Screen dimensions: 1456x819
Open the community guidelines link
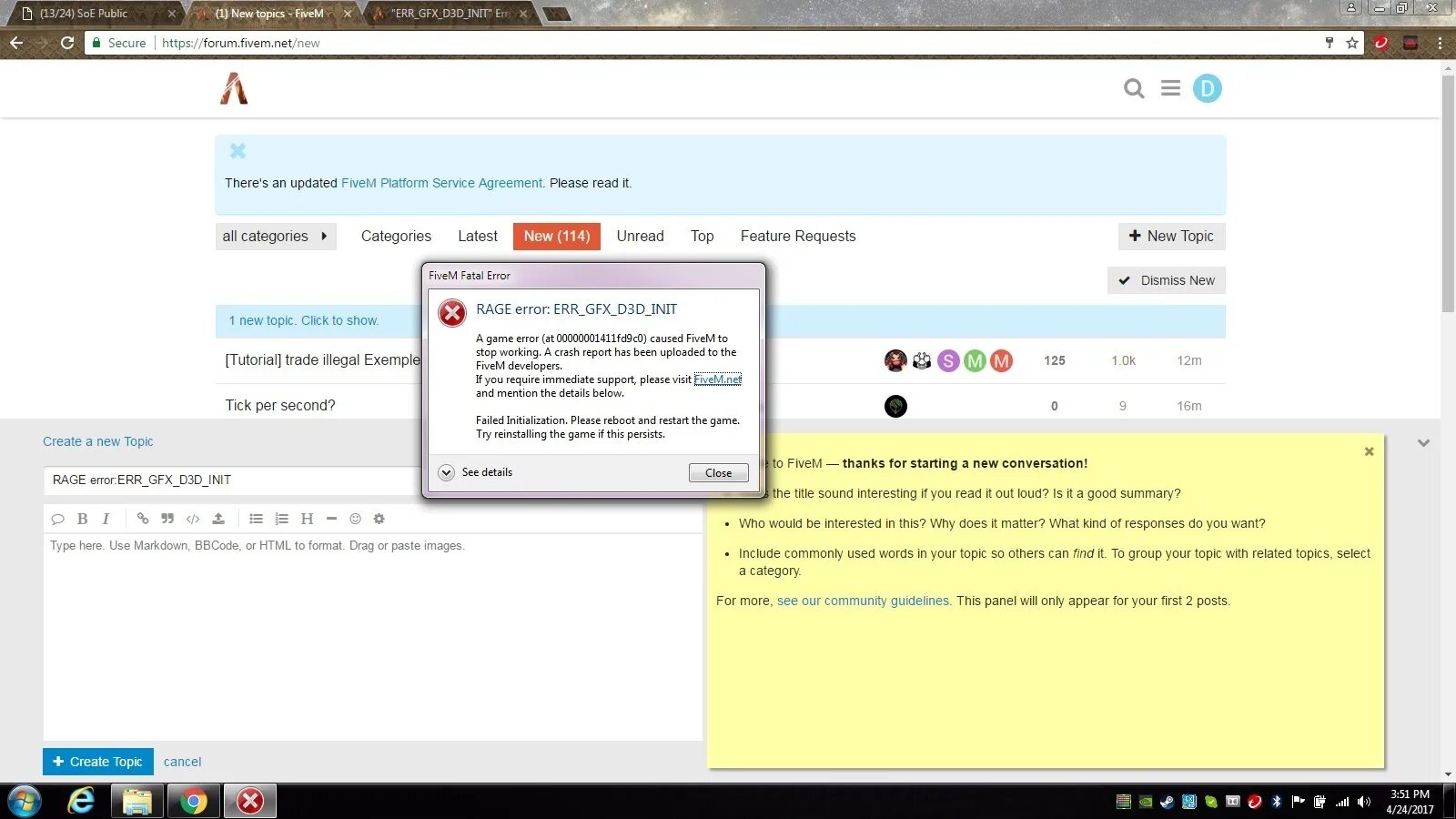[863, 602]
